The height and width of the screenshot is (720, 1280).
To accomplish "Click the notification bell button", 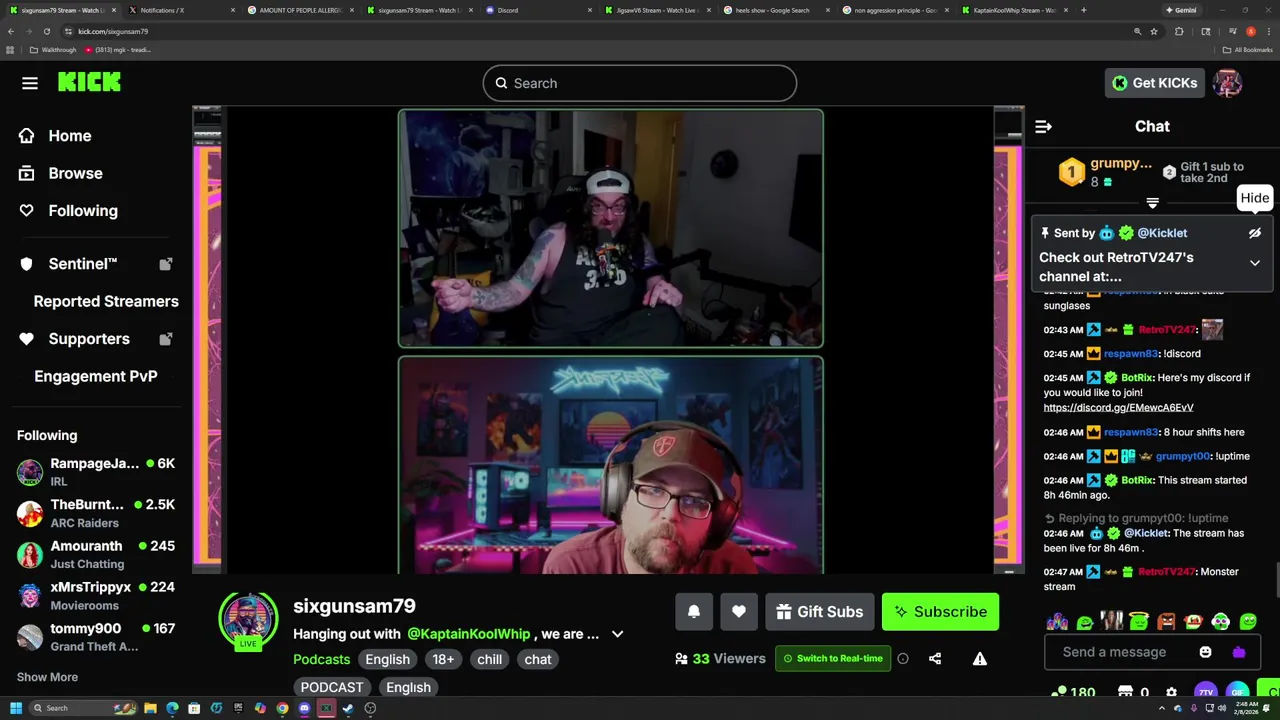I will click(694, 612).
